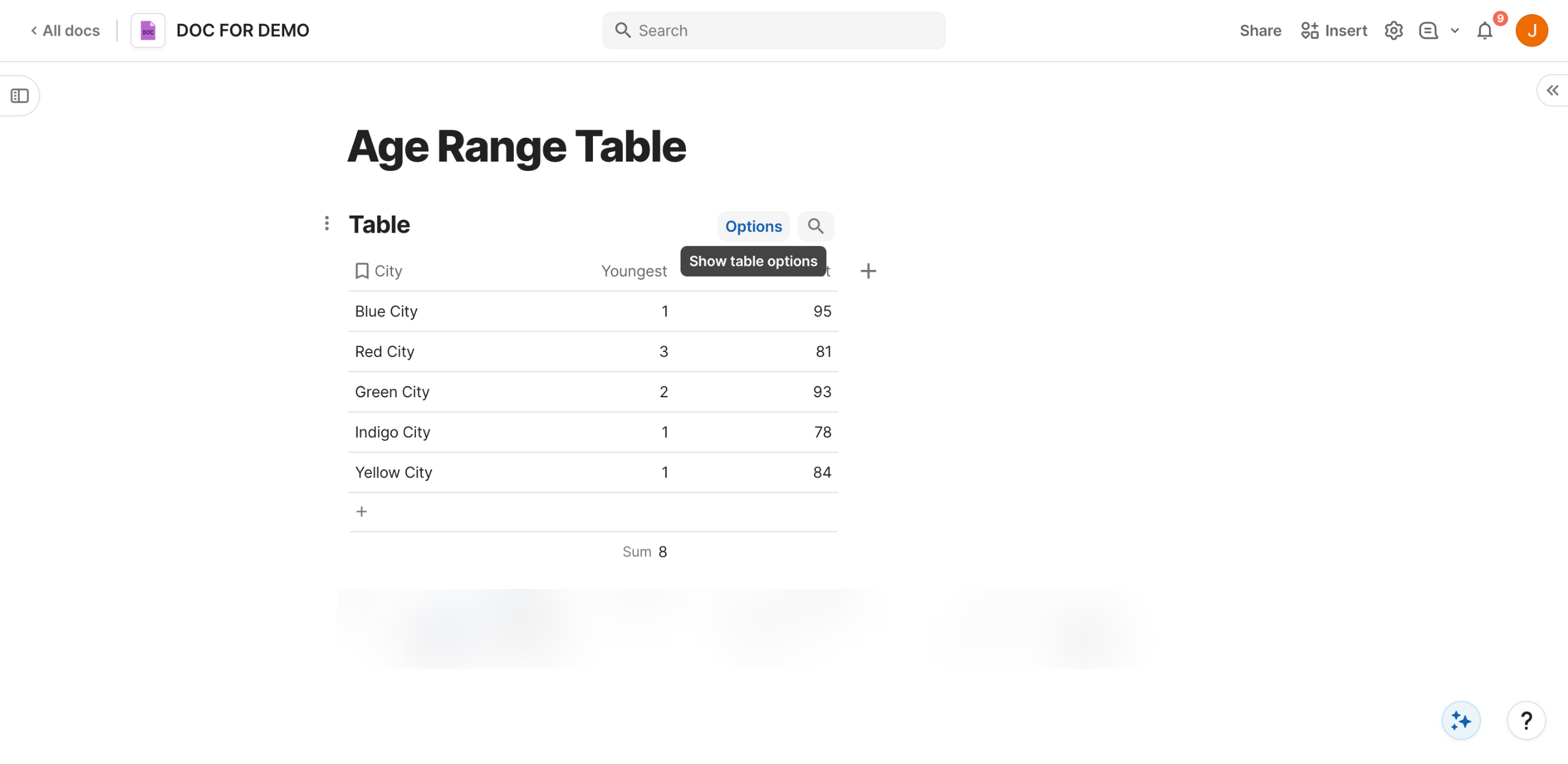Select the Yellow City cell
Viewport: 1568px width, 764px height.
[x=394, y=473]
